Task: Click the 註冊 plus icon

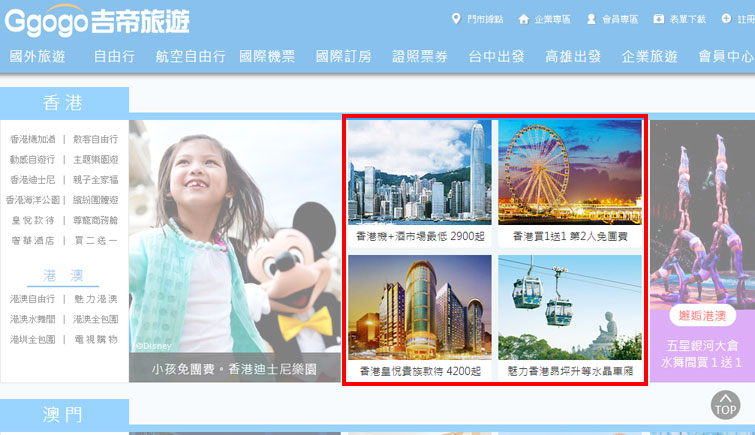Action: tap(726, 19)
